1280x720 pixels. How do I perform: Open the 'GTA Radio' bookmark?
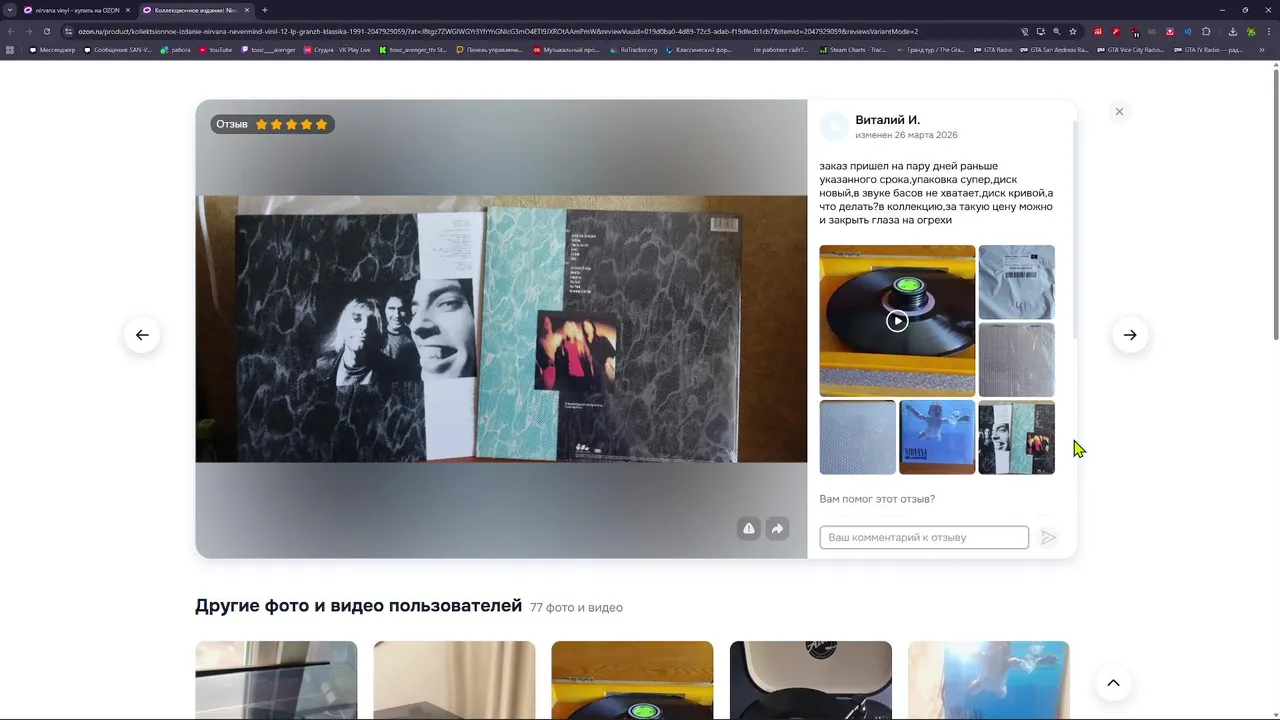pos(993,50)
